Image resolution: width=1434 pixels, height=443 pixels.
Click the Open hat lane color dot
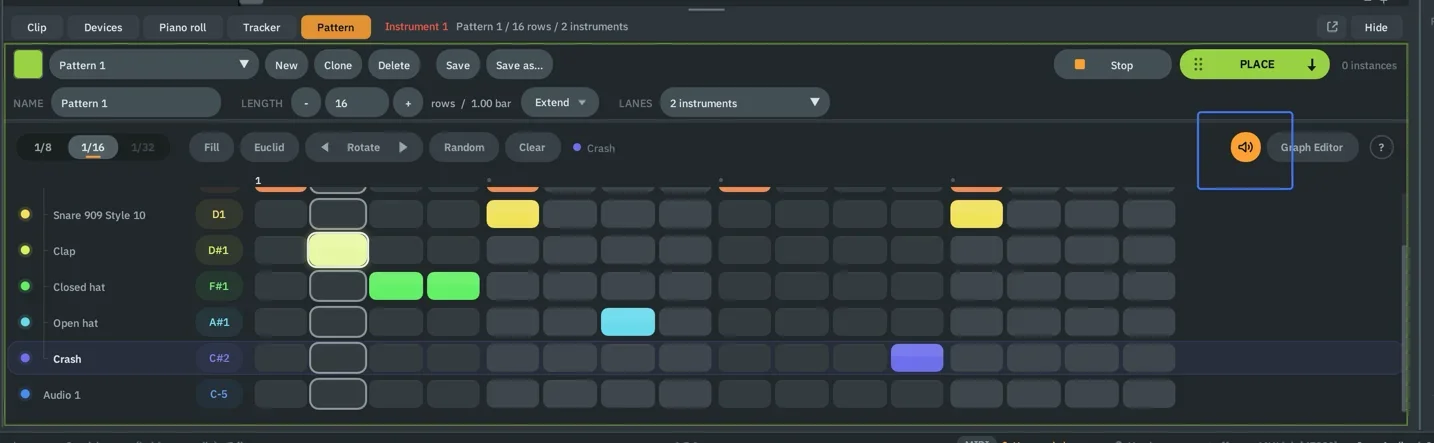(25, 322)
